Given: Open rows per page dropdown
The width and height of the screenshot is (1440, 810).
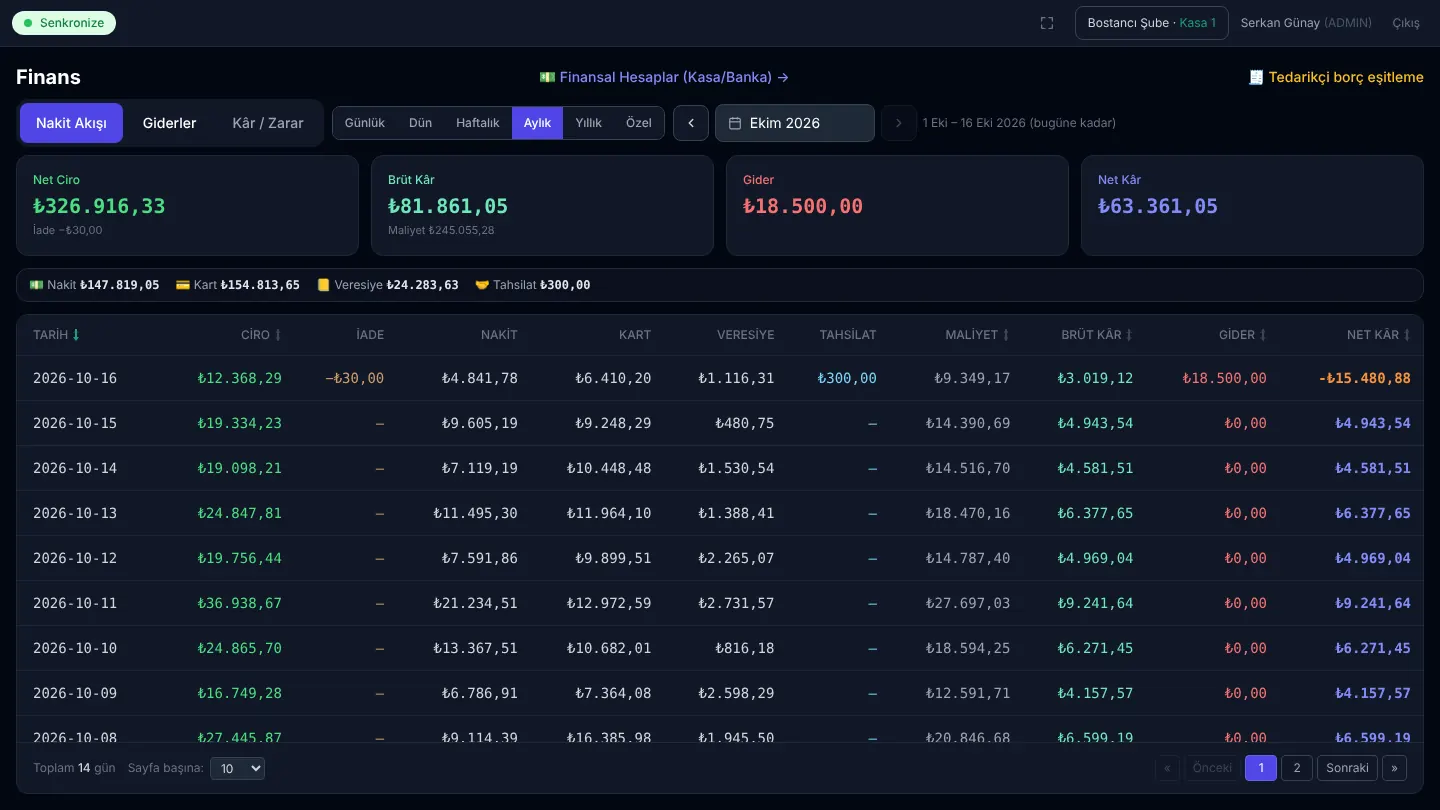Looking at the screenshot, I should pyautogui.click(x=238, y=768).
